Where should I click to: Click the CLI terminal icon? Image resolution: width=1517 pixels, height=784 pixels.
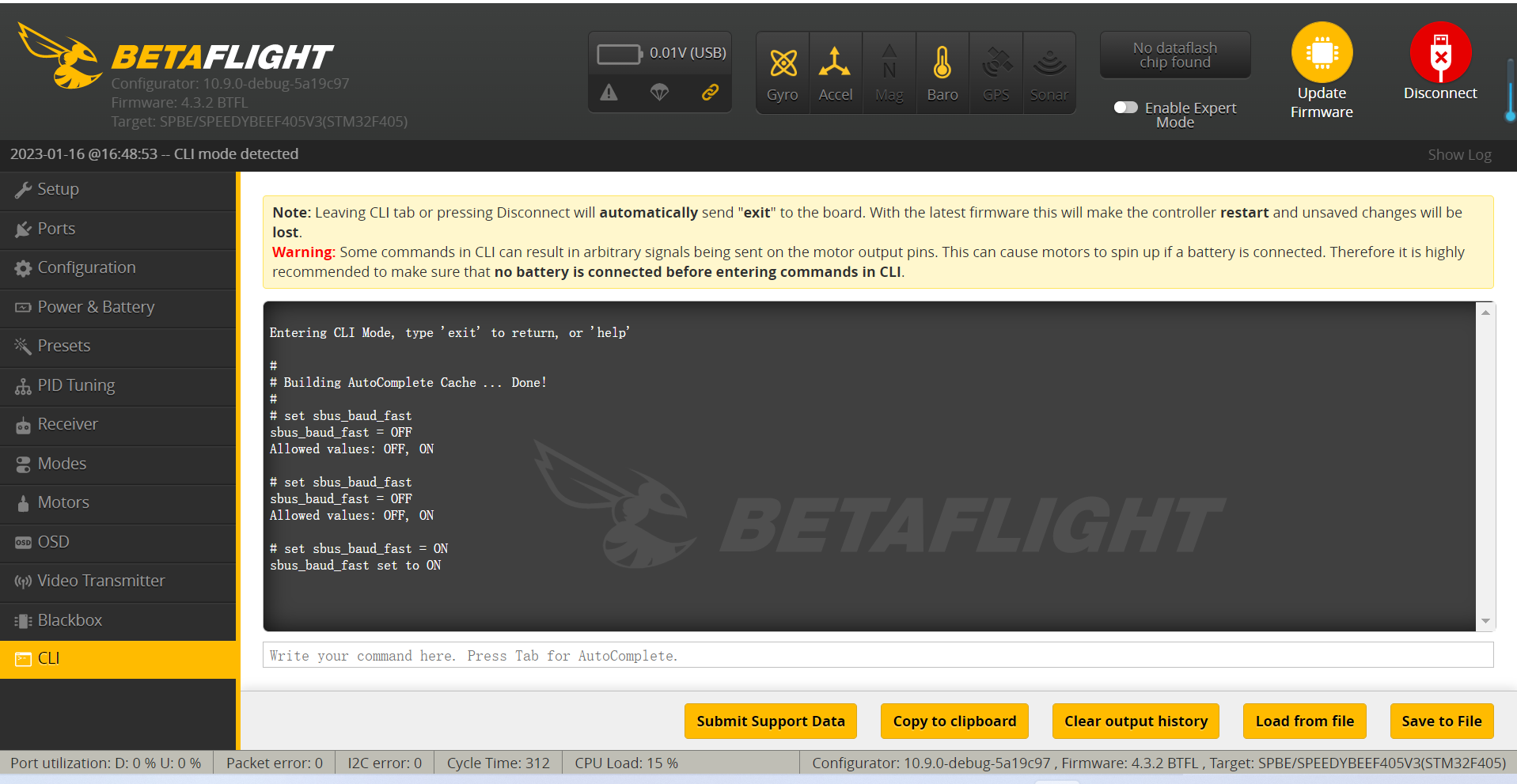(23, 659)
